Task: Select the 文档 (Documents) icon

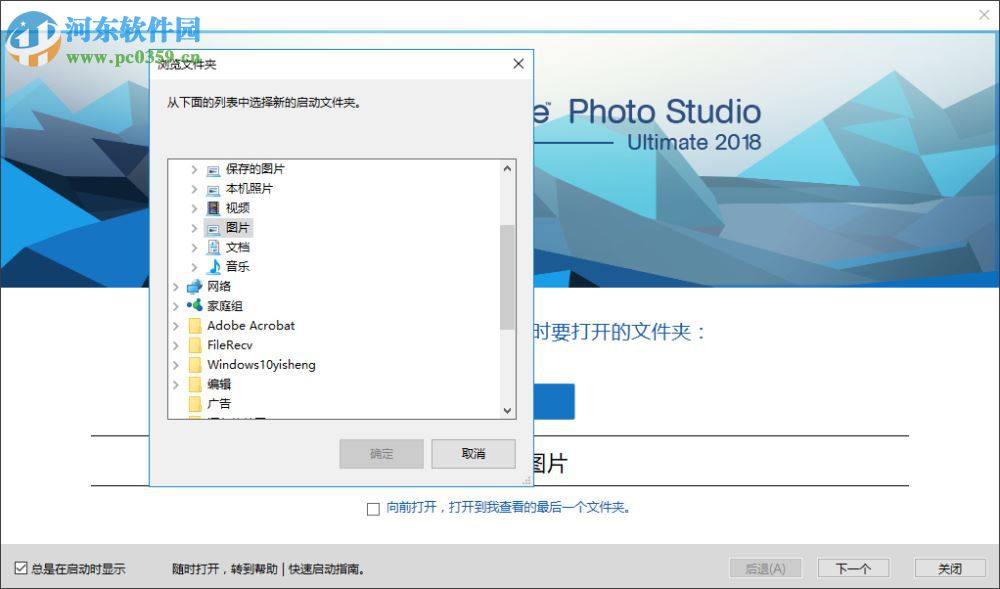Action: point(212,246)
